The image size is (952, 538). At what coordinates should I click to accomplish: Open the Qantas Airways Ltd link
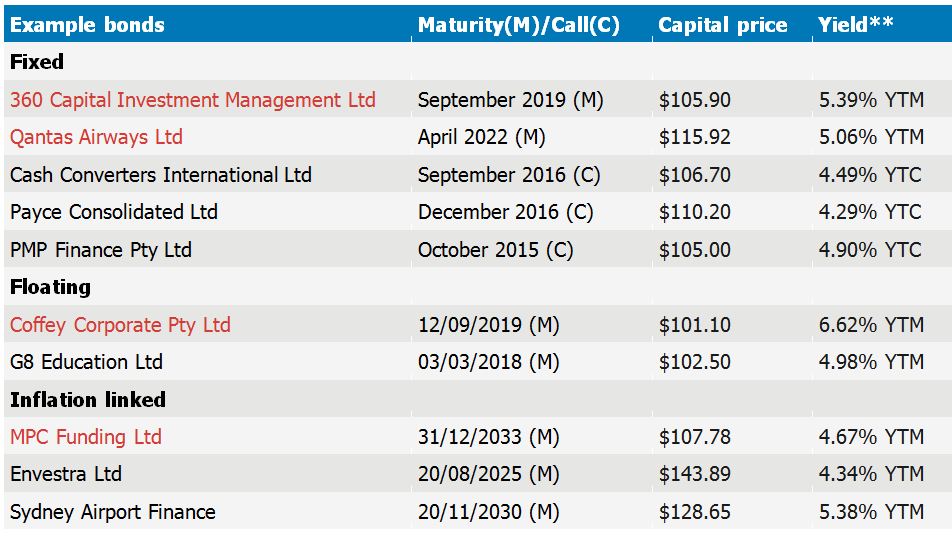96,137
